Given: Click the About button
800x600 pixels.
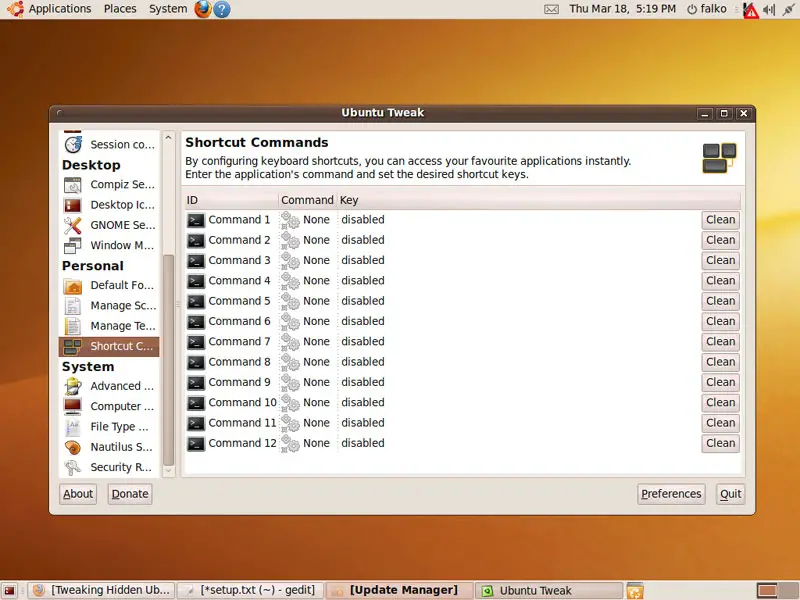Looking at the screenshot, I should point(78,494).
